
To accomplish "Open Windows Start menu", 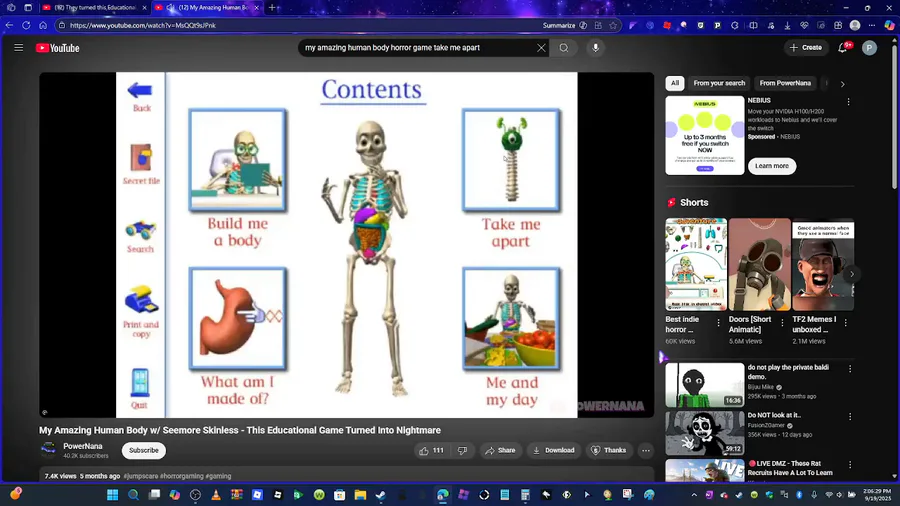I will pyautogui.click(x=112, y=495).
